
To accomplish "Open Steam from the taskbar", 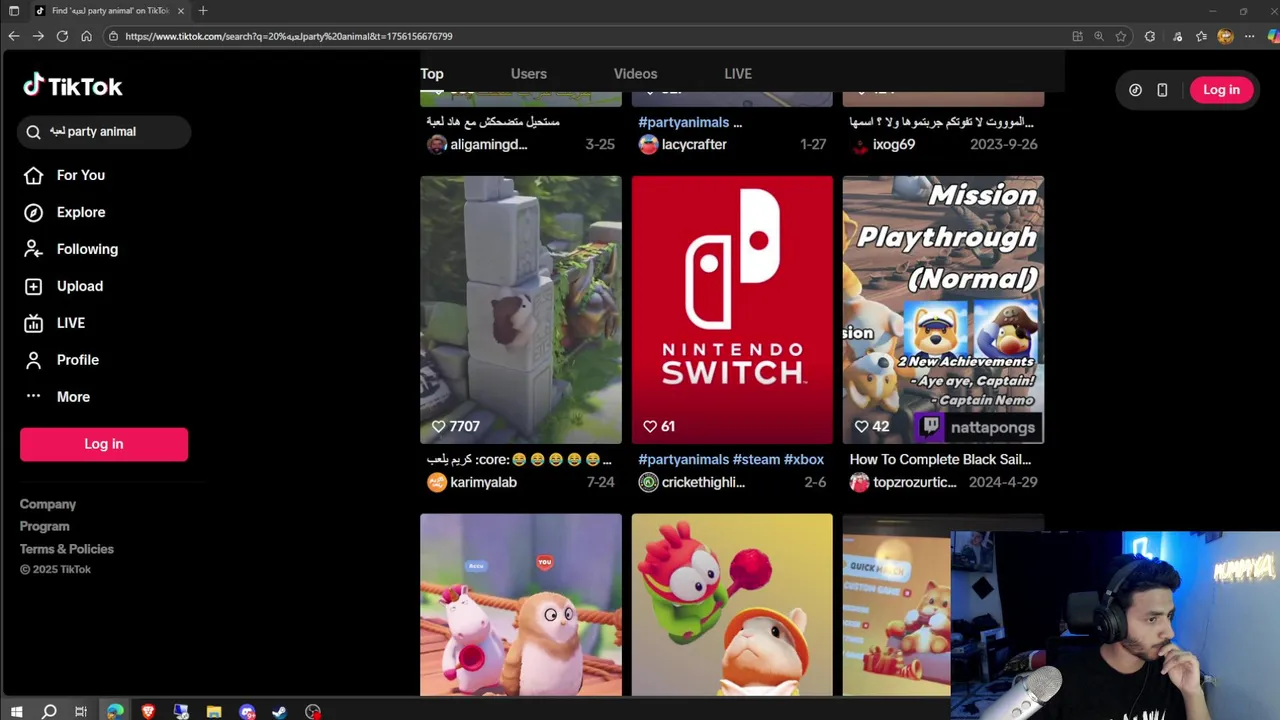I will coord(280,712).
